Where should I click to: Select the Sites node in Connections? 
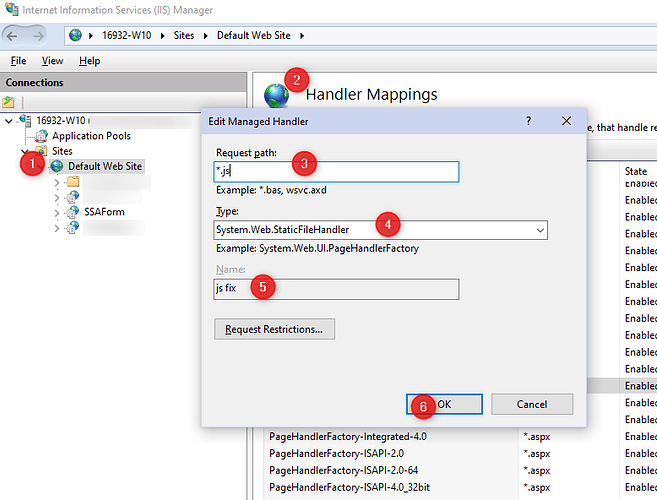(62, 151)
